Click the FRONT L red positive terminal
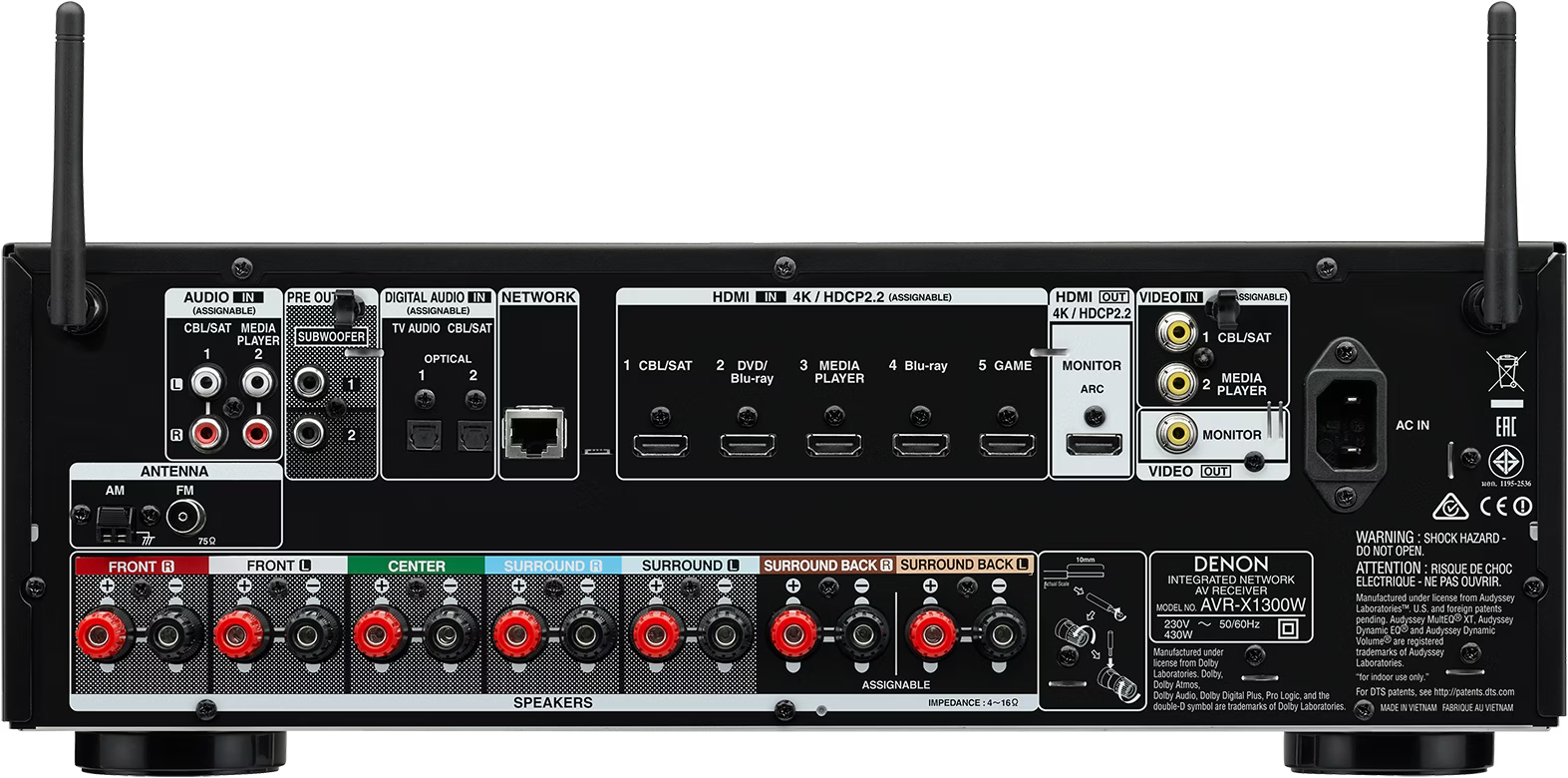The height and width of the screenshot is (778, 1568). coord(241,635)
